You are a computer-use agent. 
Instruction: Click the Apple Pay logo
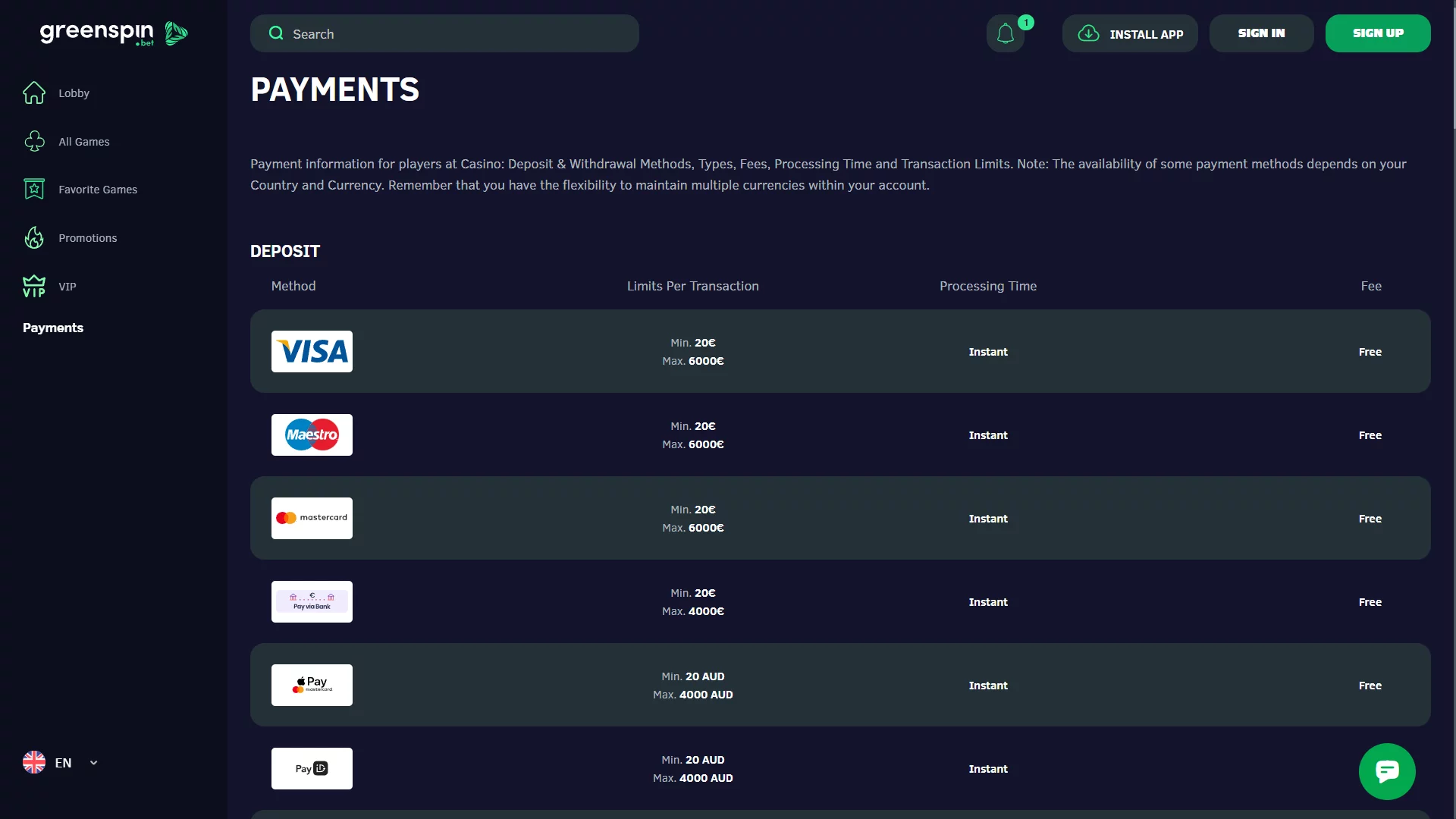point(312,685)
